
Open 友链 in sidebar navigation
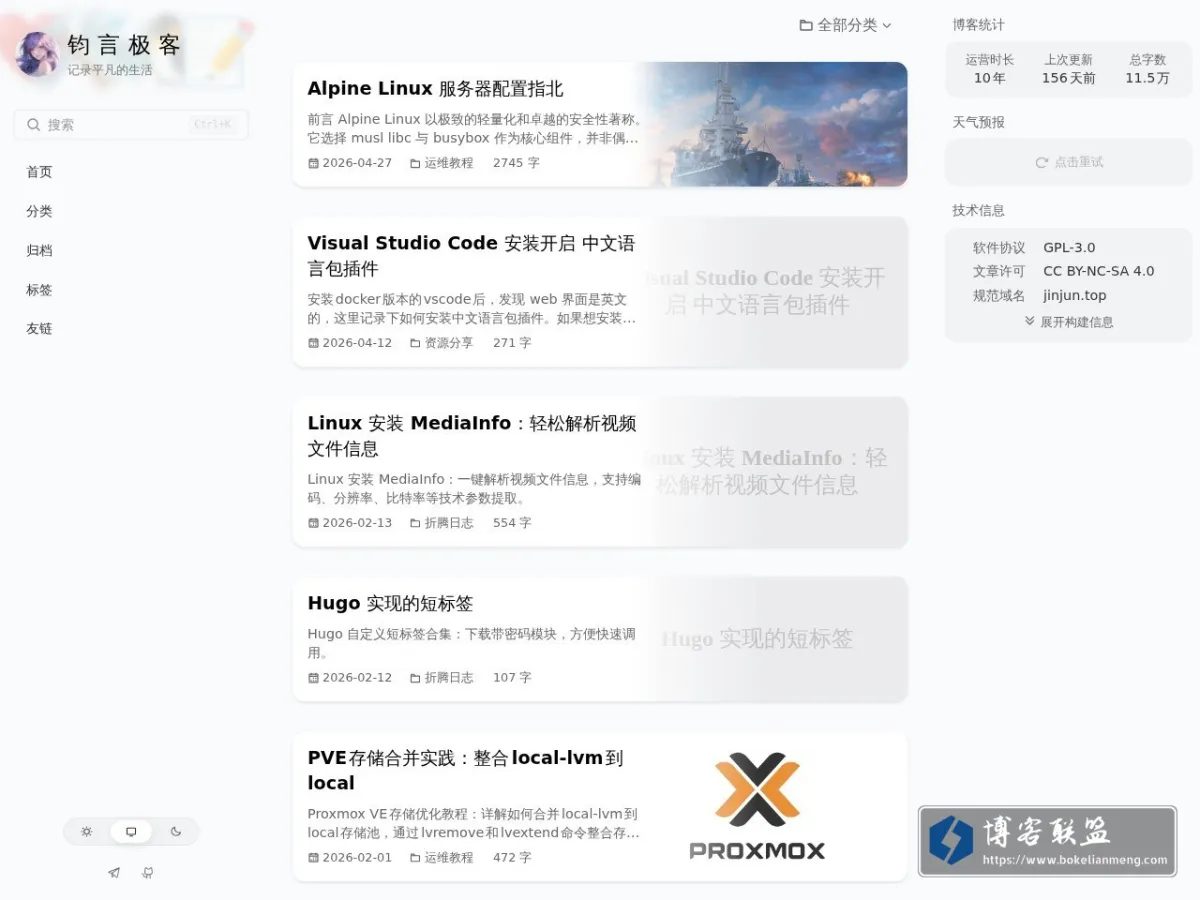(39, 328)
